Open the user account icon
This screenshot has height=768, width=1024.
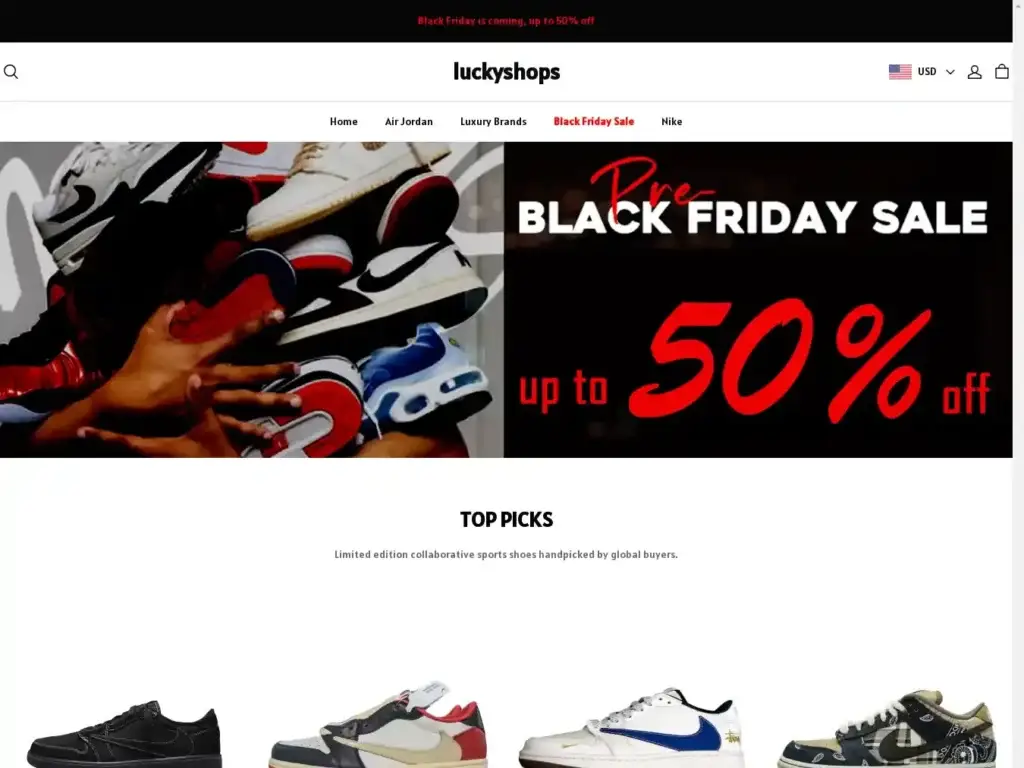tap(974, 72)
